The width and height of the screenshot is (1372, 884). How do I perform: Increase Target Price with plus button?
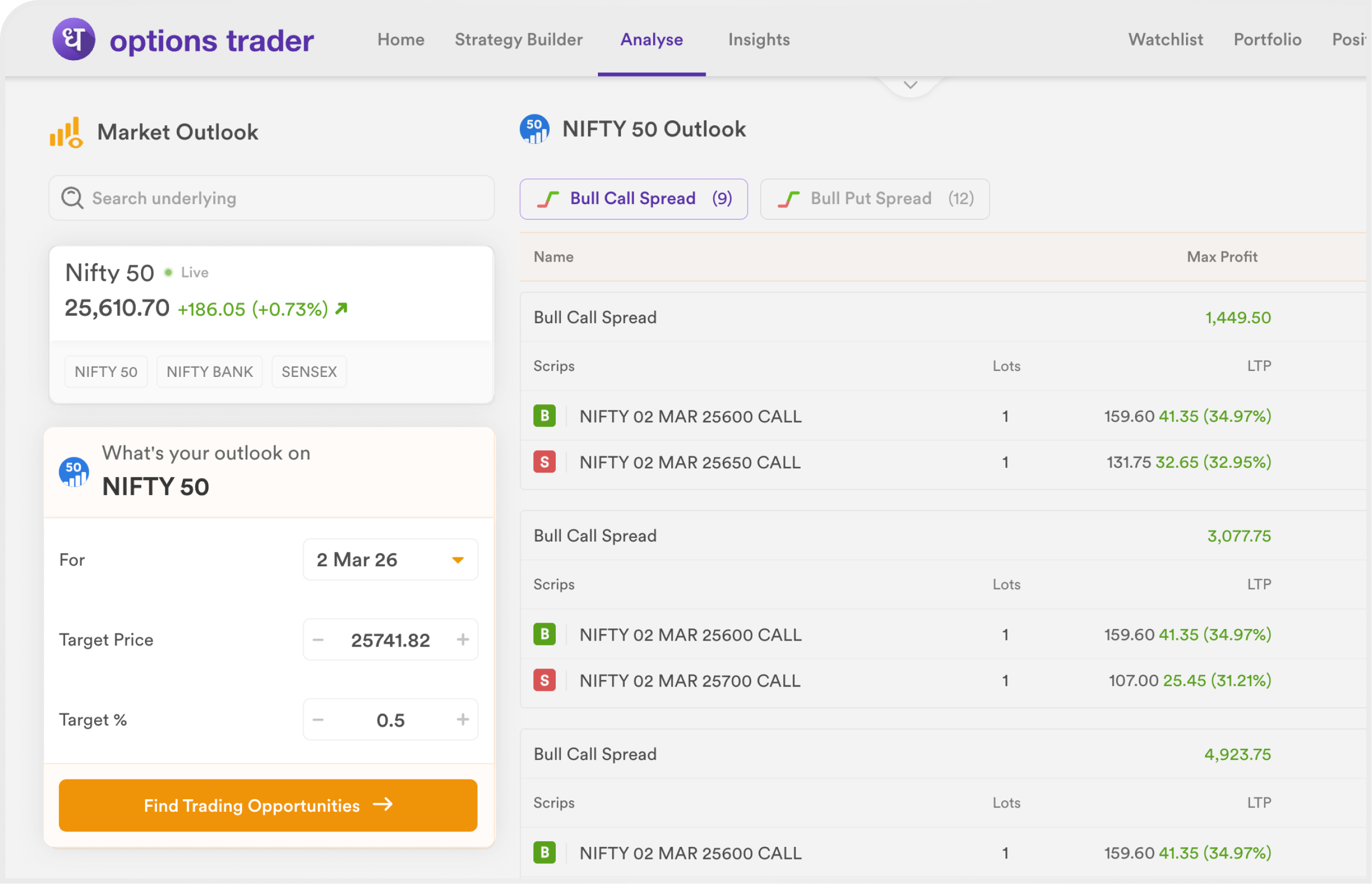463,639
